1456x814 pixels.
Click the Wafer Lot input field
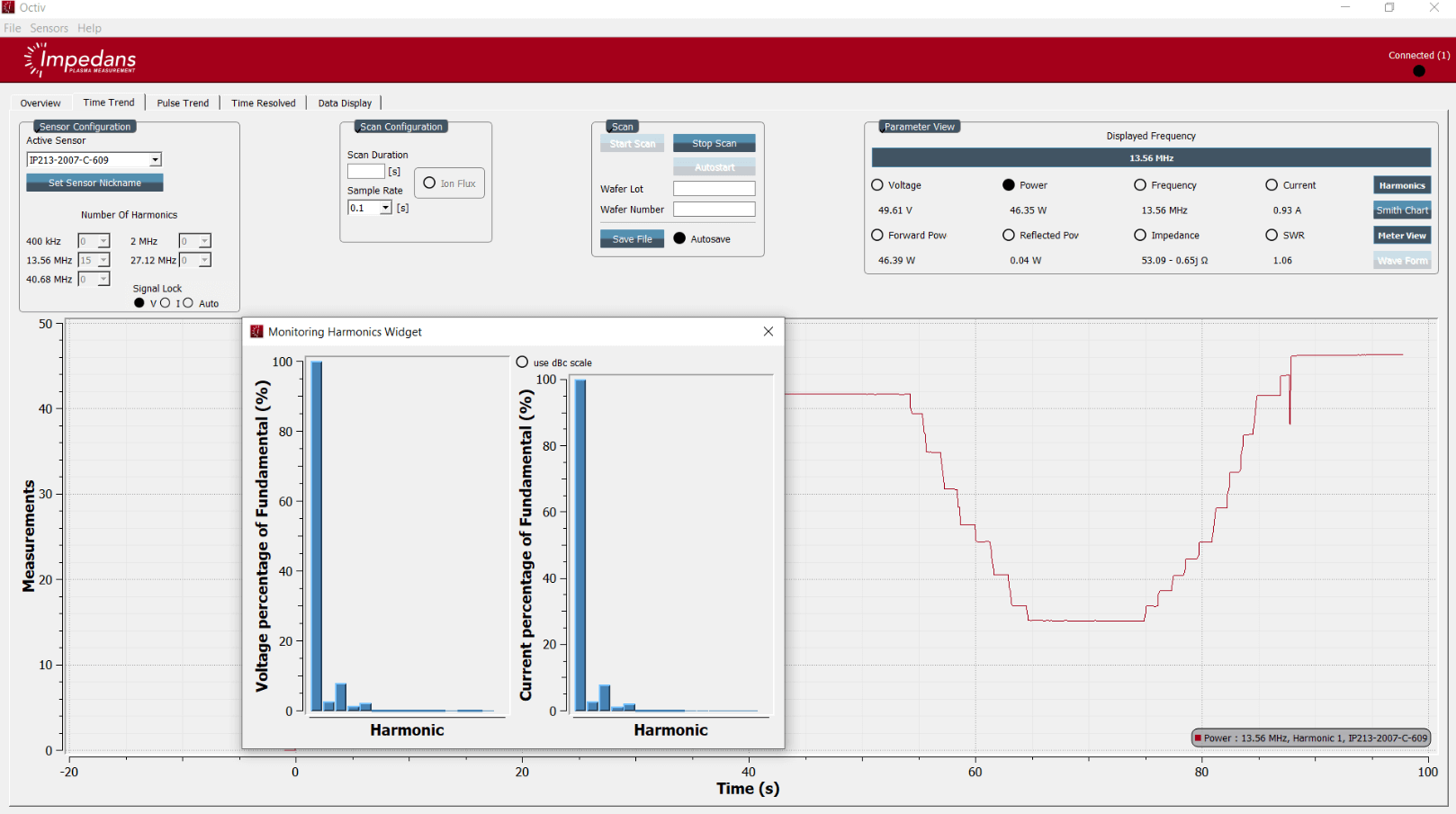pyautogui.click(x=714, y=189)
